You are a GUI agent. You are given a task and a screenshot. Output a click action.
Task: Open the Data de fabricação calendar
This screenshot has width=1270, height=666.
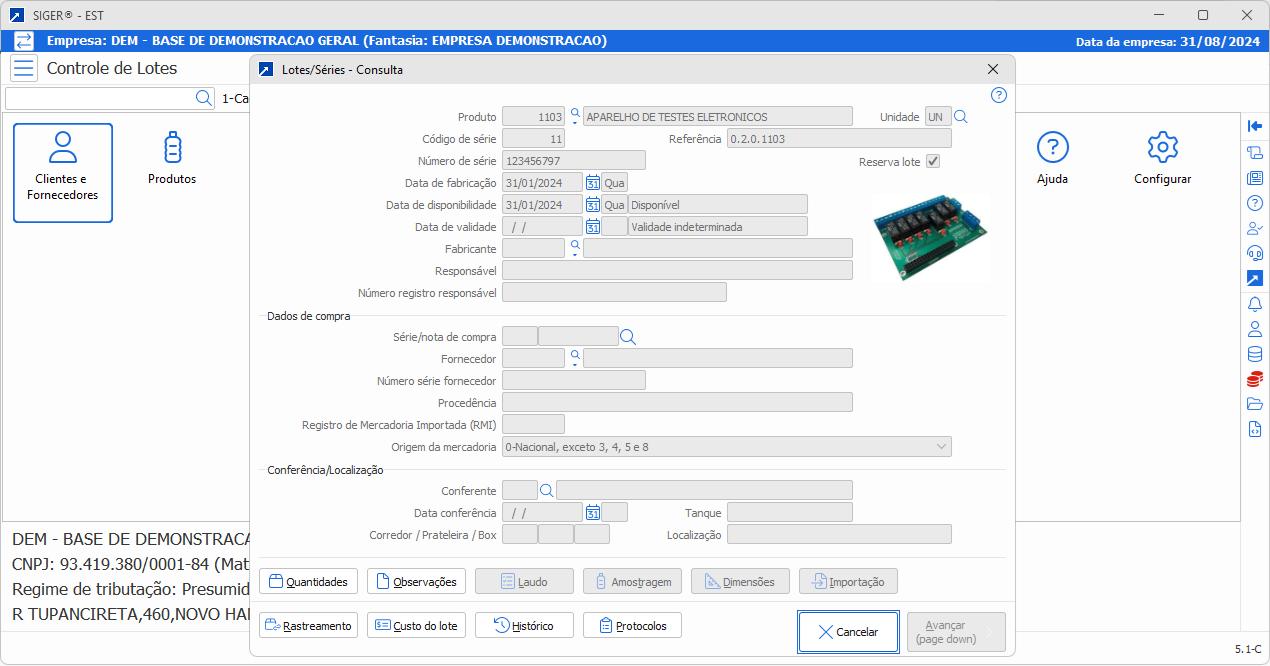pos(593,183)
